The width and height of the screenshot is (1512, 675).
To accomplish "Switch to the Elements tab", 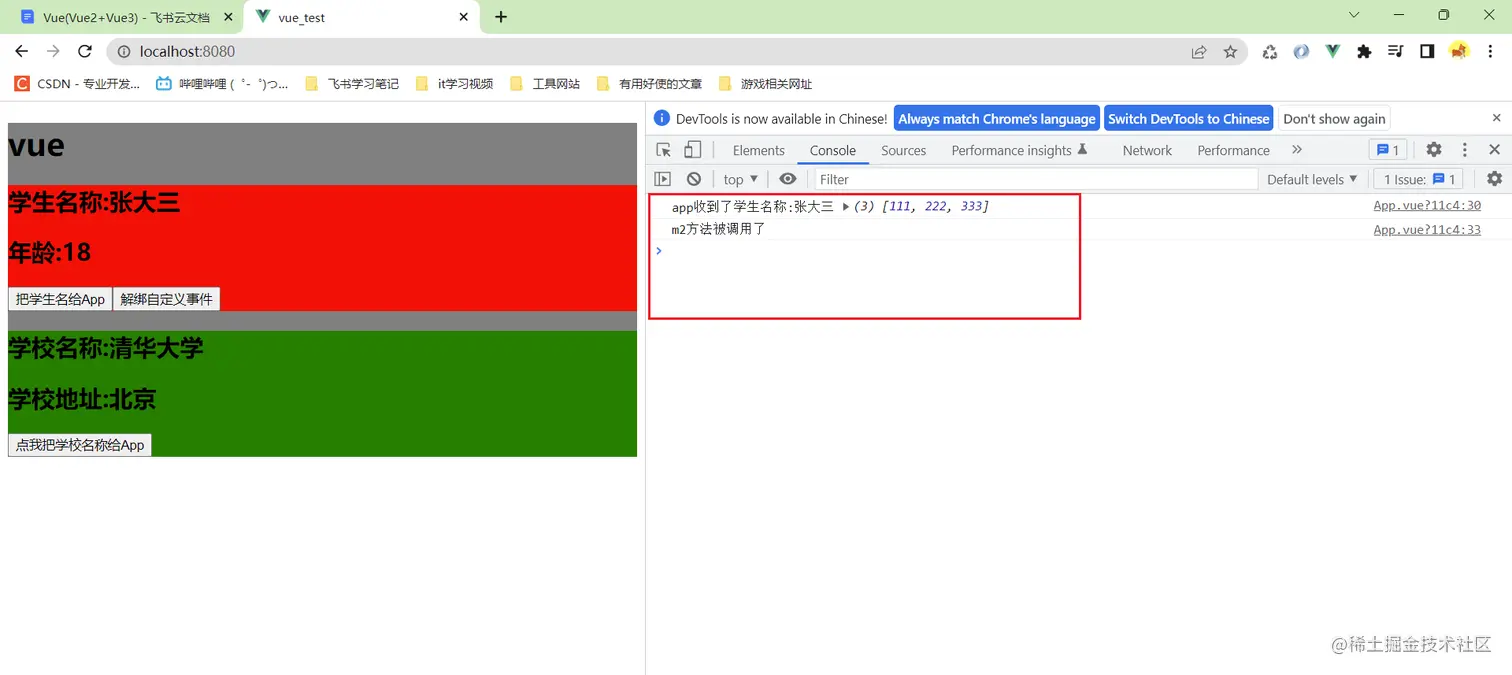I will tap(759, 150).
